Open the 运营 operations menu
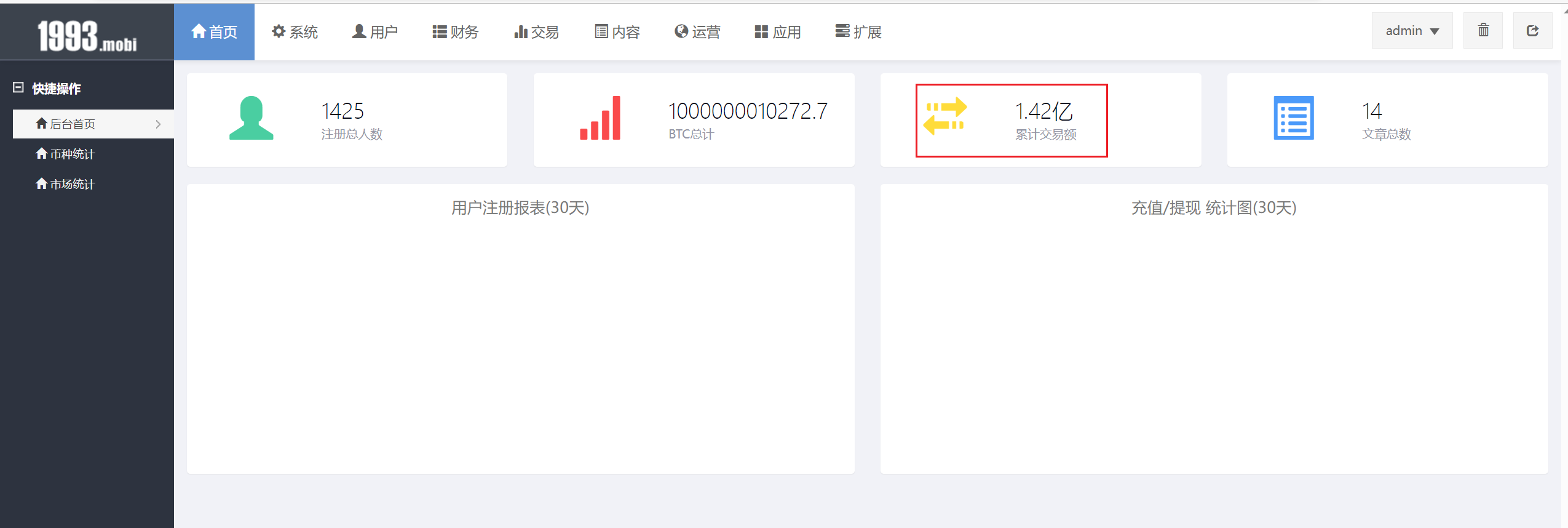 [697, 32]
